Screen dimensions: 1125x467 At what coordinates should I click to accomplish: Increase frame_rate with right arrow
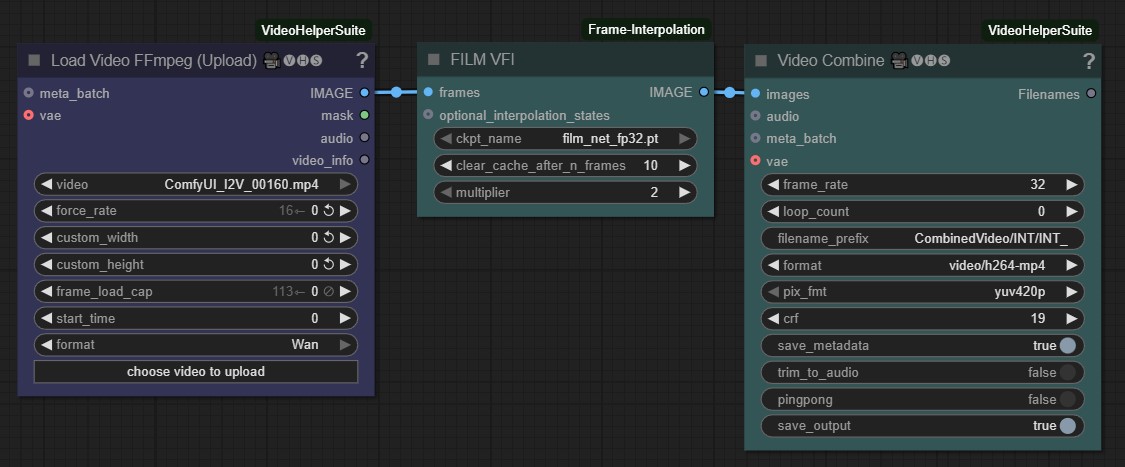tap(1072, 185)
